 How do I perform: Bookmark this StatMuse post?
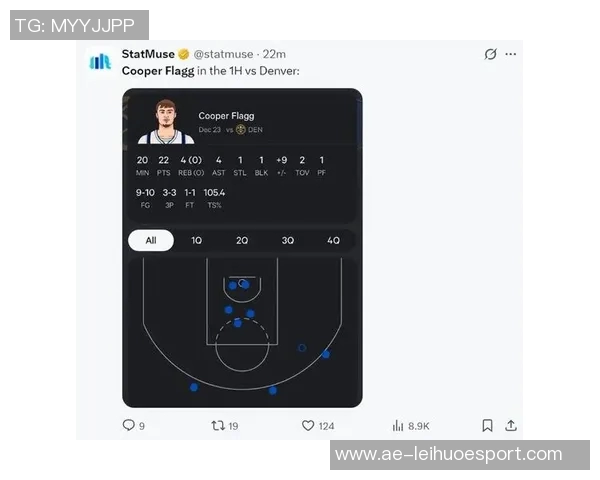[x=487, y=425]
